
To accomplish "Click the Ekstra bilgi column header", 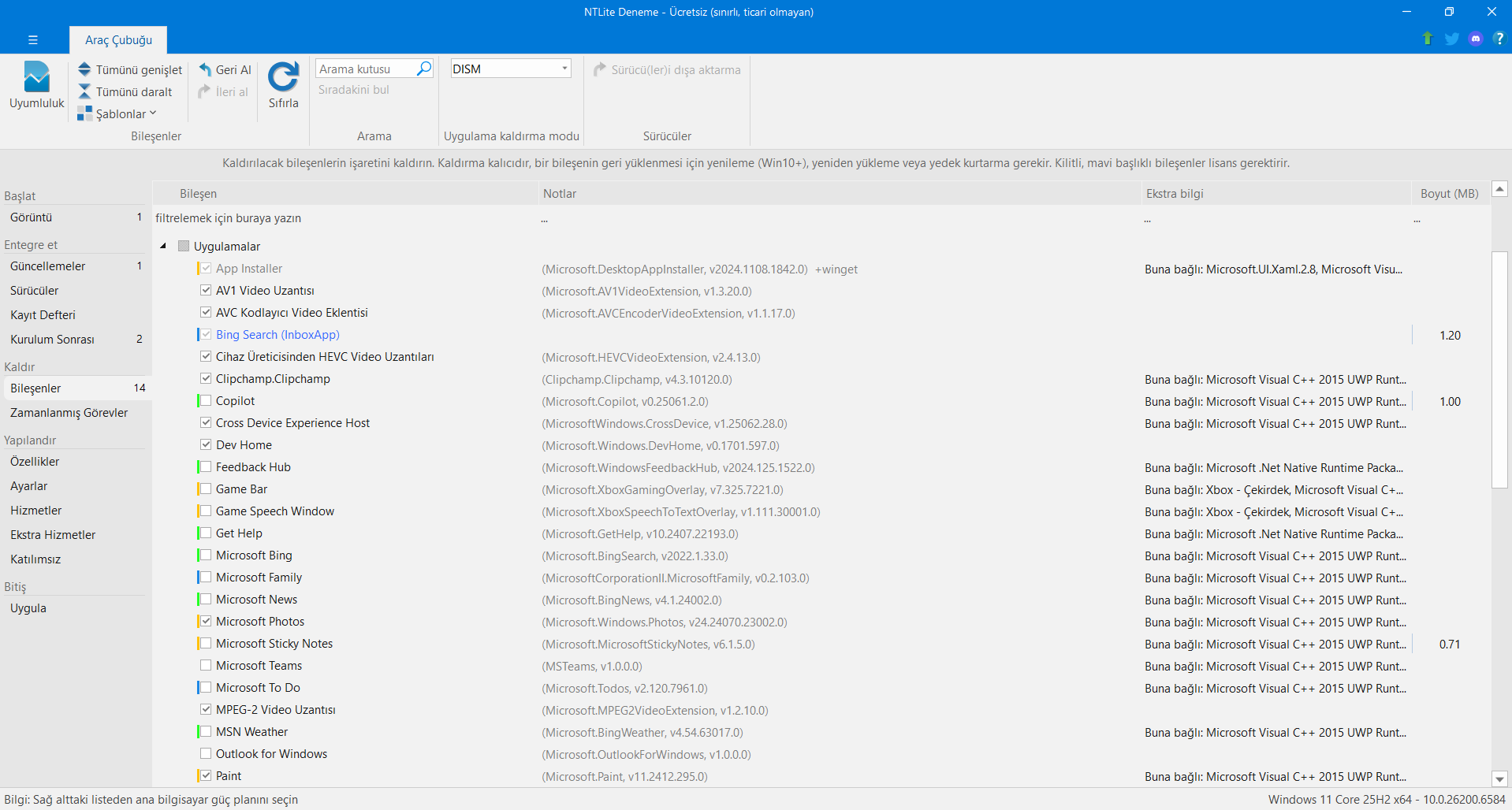I will click(1276, 194).
